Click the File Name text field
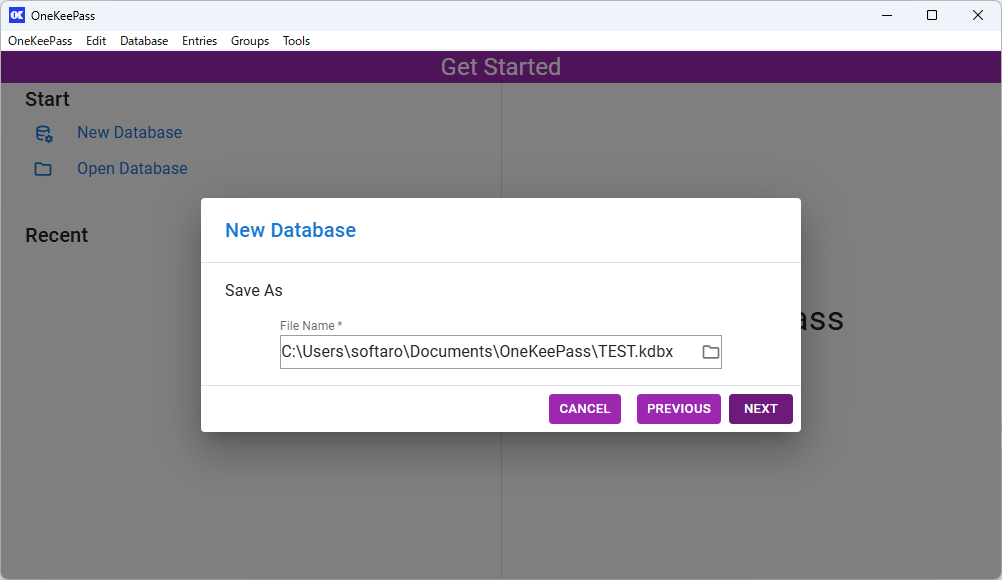 click(485, 352)
